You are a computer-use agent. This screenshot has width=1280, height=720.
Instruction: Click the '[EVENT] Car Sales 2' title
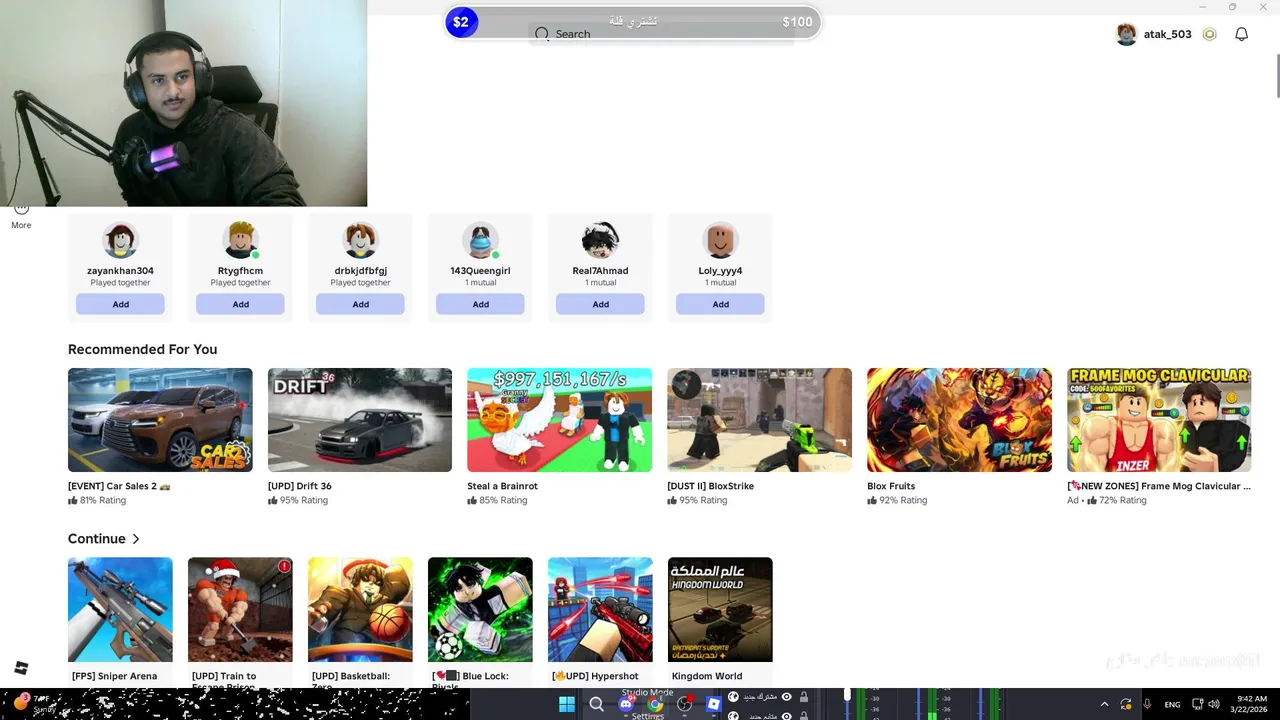[x=119, y=486]
